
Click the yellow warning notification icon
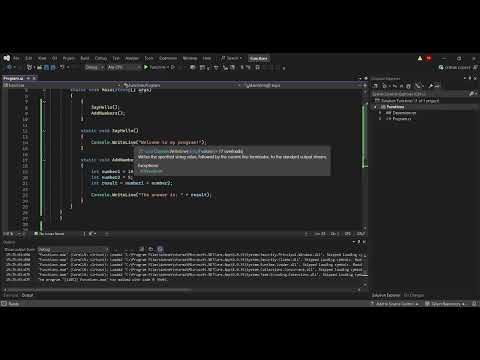click(420, 58)
